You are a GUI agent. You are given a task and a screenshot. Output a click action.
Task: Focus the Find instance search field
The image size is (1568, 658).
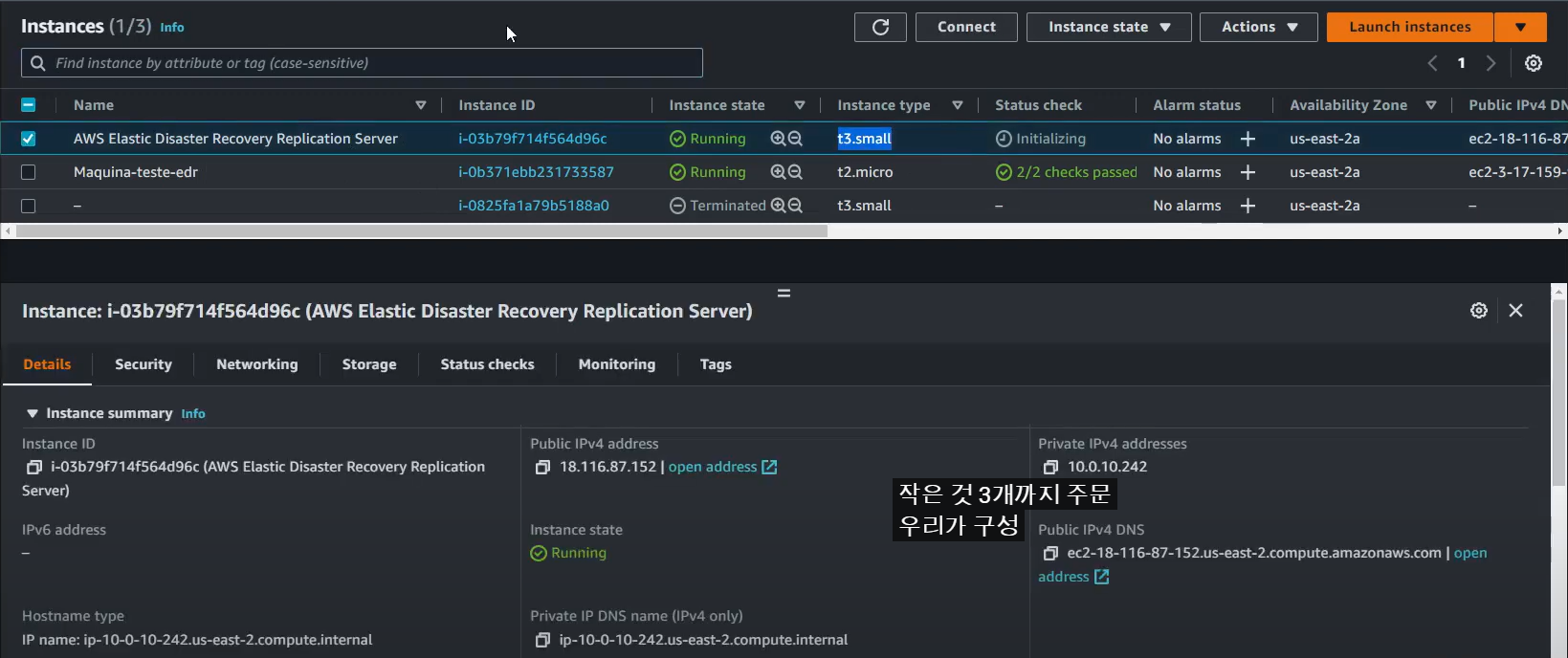(x=362, y=63)
